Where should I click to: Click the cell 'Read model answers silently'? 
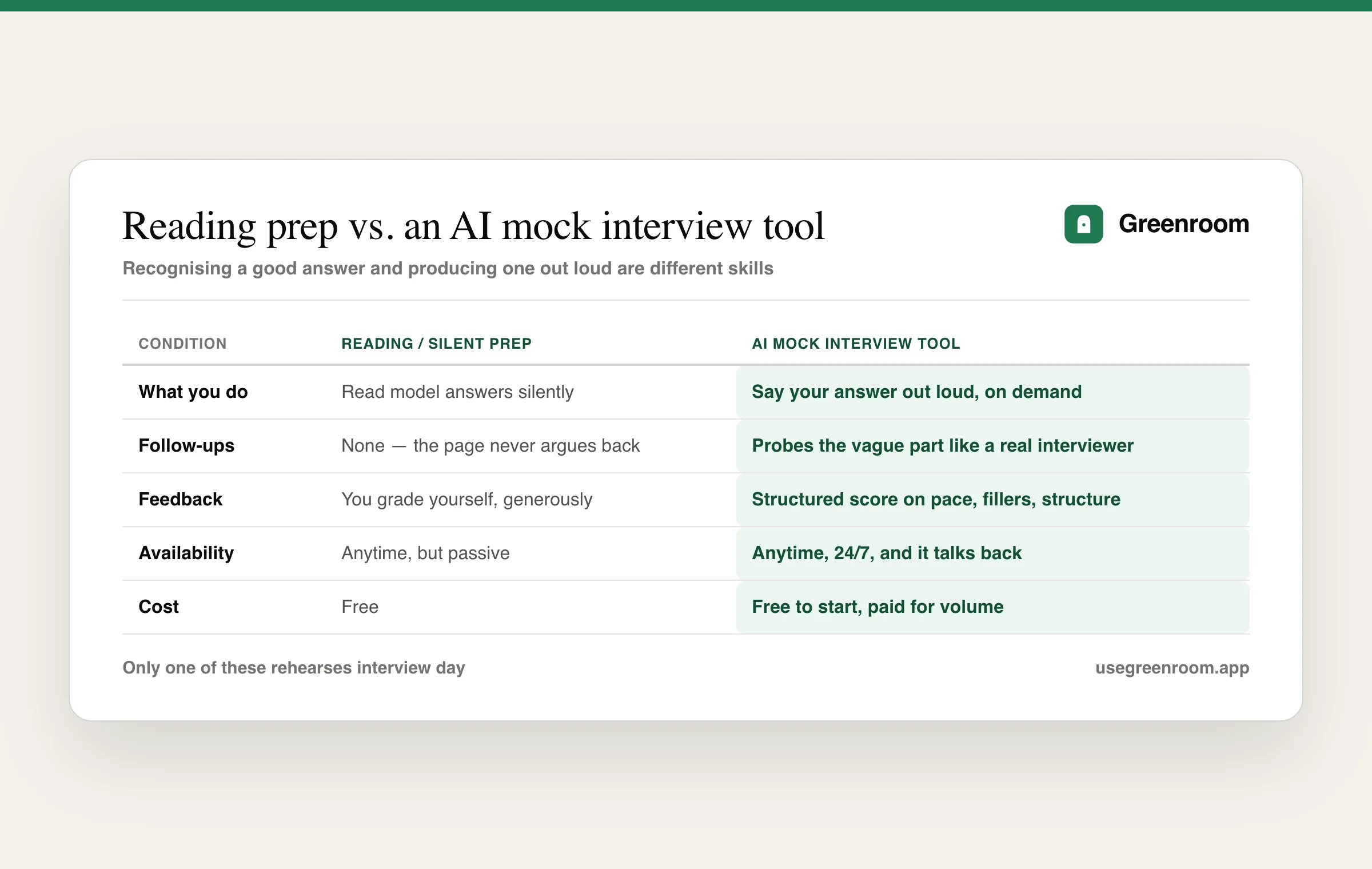coord(457,392)
